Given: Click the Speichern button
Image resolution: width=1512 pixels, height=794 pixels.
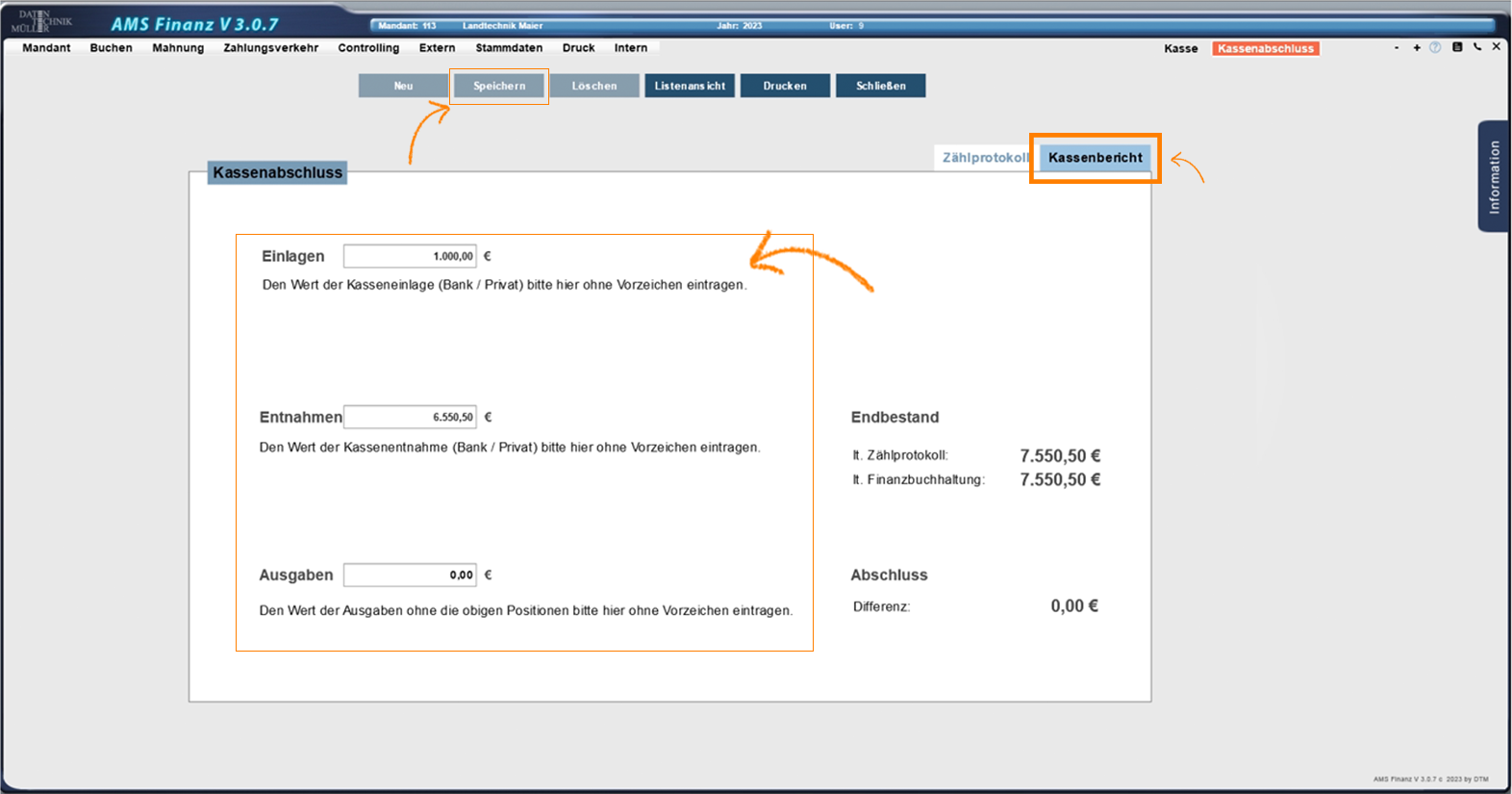Looking at the screenshot, I should (x=499, y=86).
